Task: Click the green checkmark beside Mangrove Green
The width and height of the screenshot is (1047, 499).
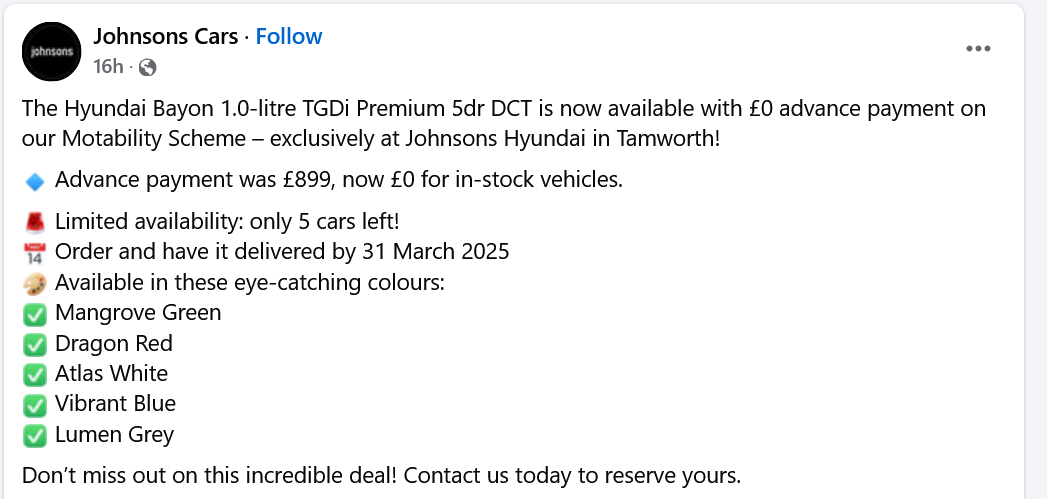Action: [x=35, y=314]
